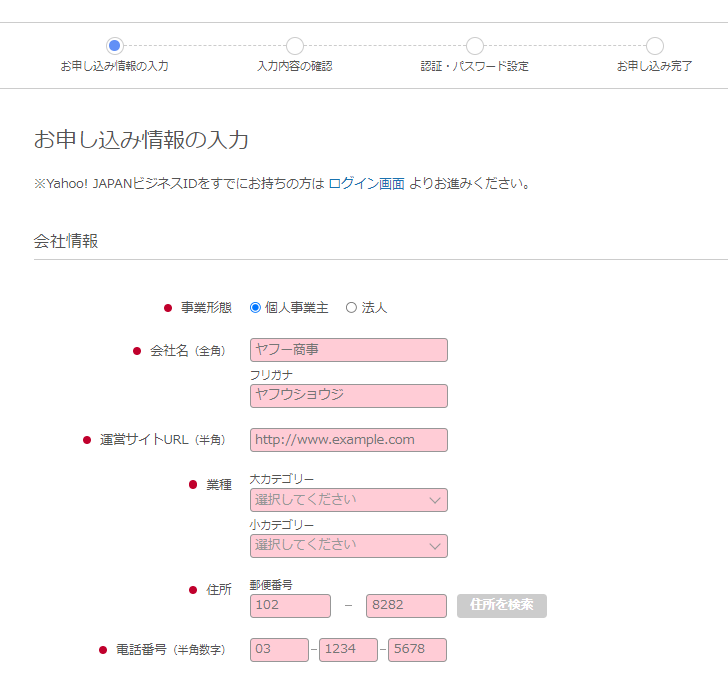
Task: Click chevron arrow in 小カテゴリー select
Action: tap(434, 546)
